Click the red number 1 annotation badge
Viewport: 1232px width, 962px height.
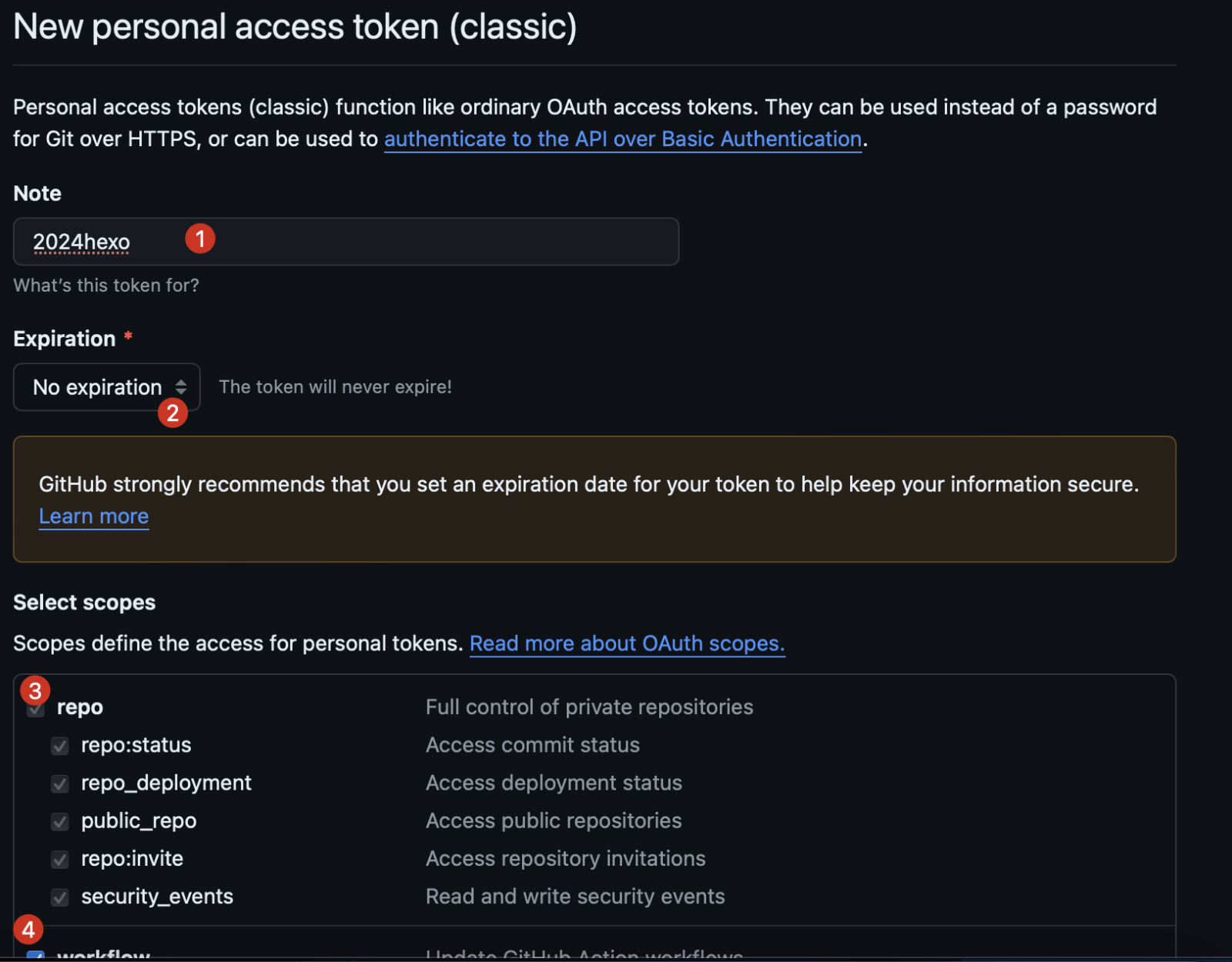(x=200, y=239)
